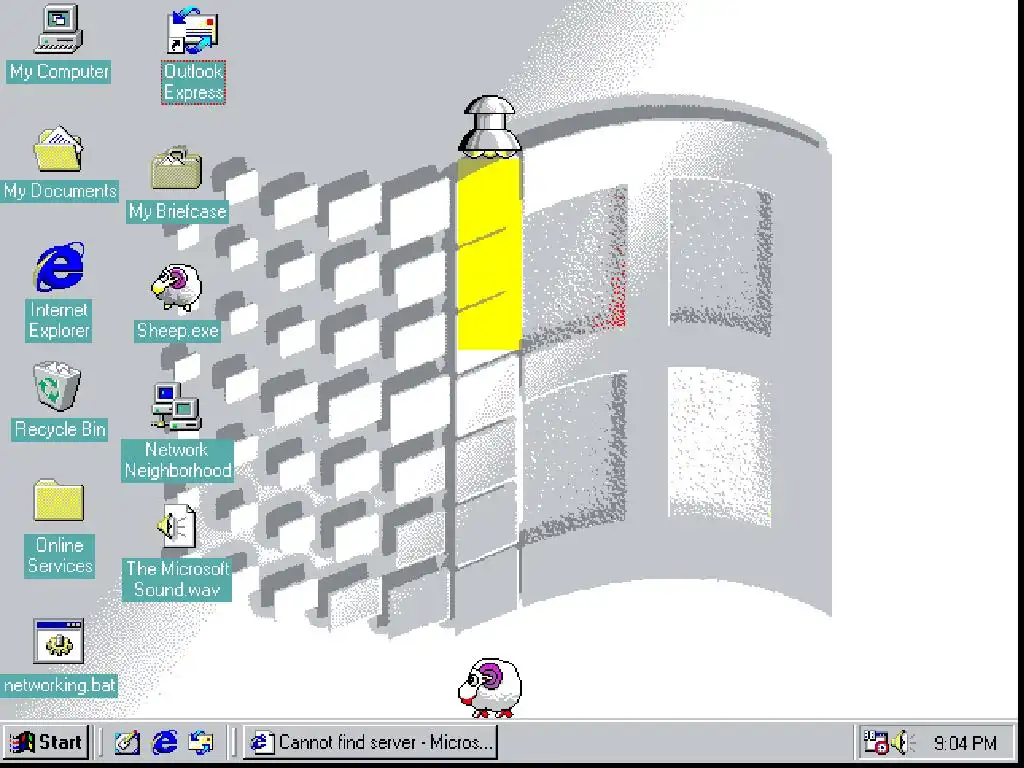The image size is (1024, 768).
Task: Select the Network Neighborhood icon
Action: [176, 408]
